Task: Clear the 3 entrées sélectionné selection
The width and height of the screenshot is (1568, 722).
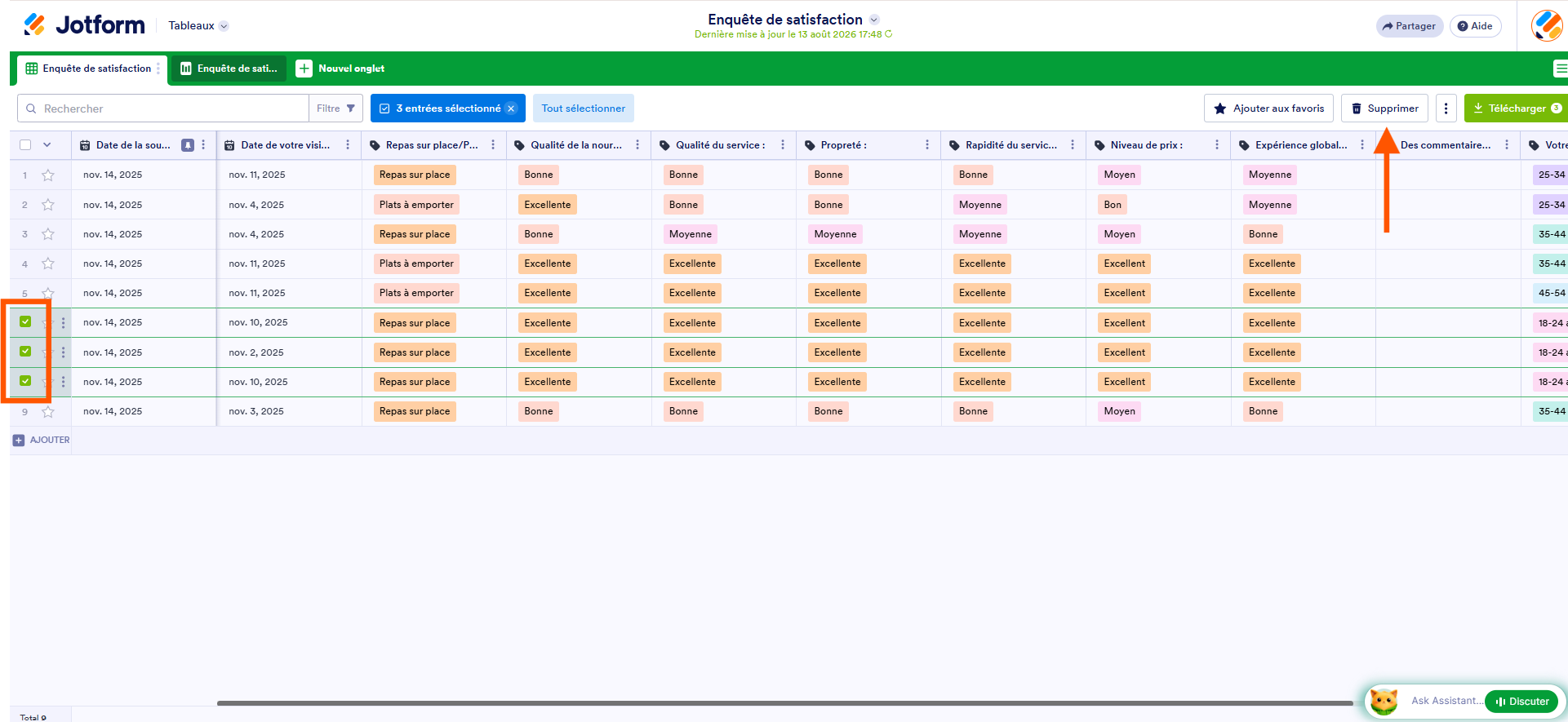Action: [x=511, y=109]
